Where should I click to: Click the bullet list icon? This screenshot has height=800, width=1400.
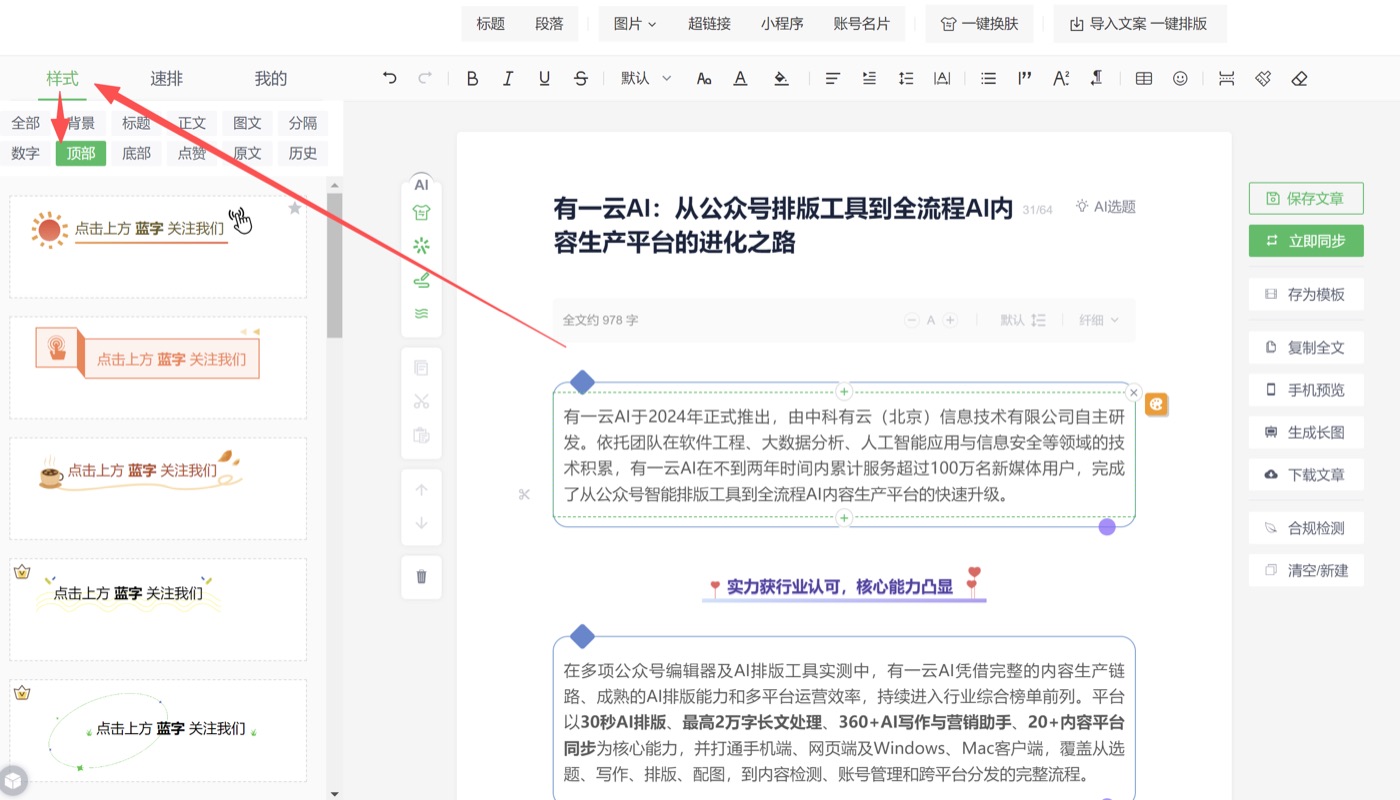point(989,78)
